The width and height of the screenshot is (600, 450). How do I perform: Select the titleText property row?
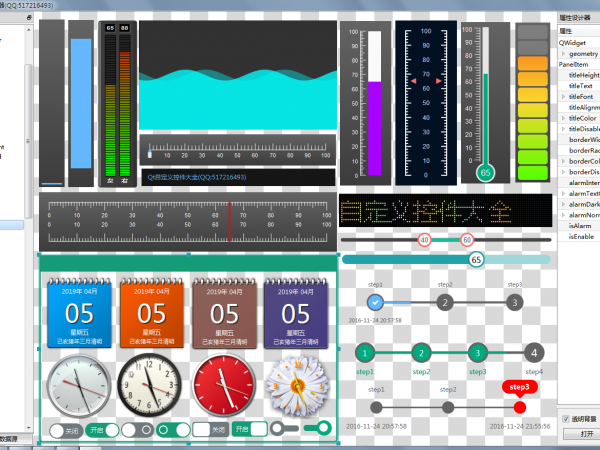583,86
